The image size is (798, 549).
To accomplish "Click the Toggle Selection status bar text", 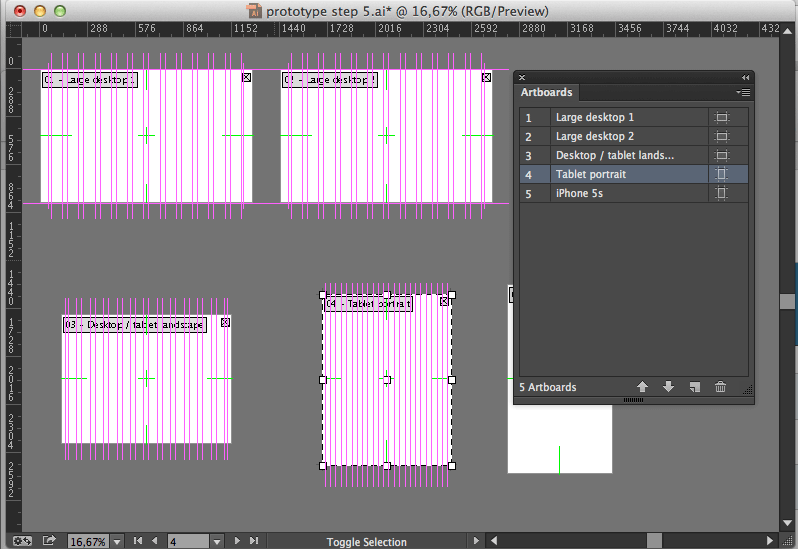I will [x=366, y=542].
